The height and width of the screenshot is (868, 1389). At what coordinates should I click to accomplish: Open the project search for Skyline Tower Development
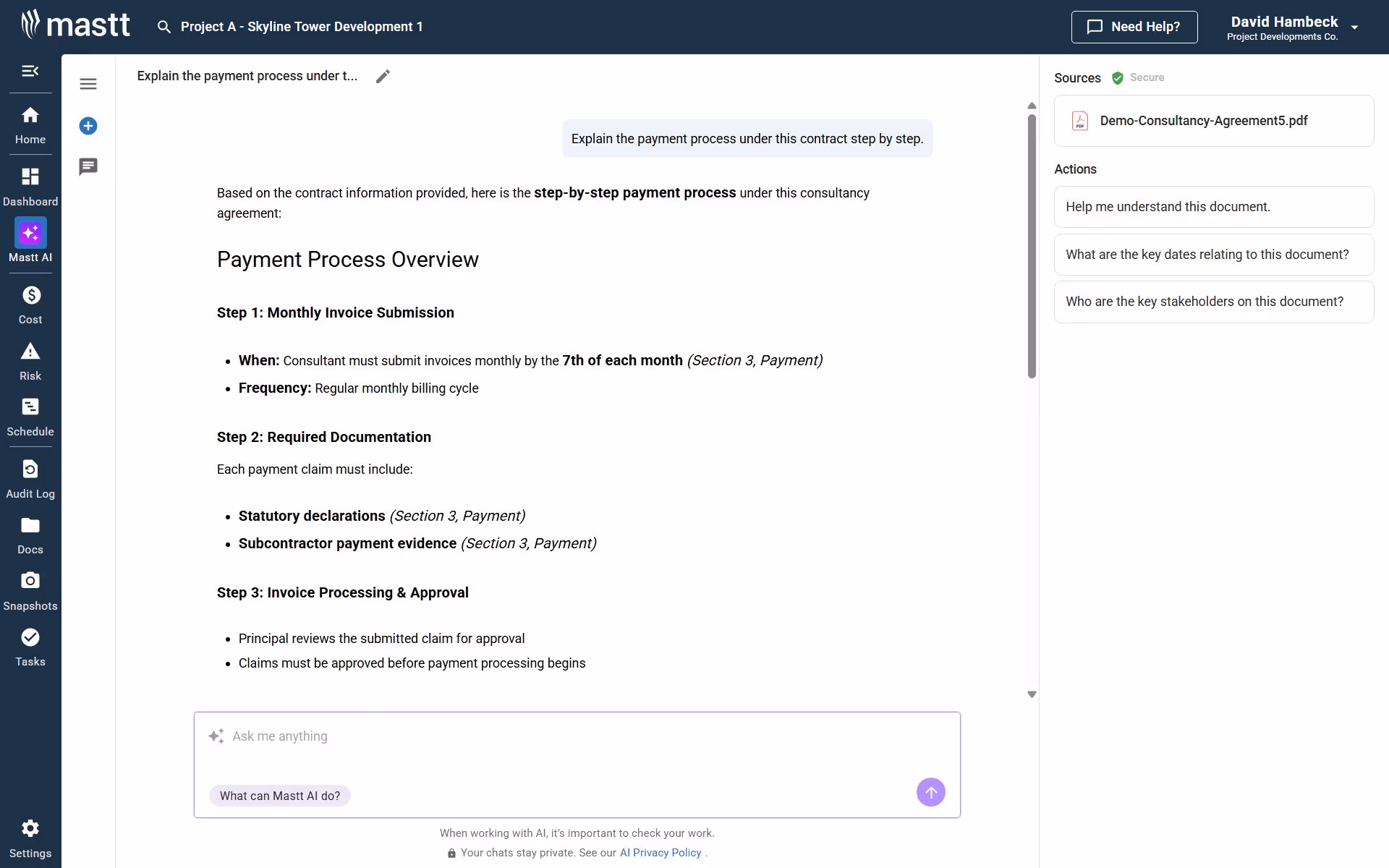pos(289,27)
